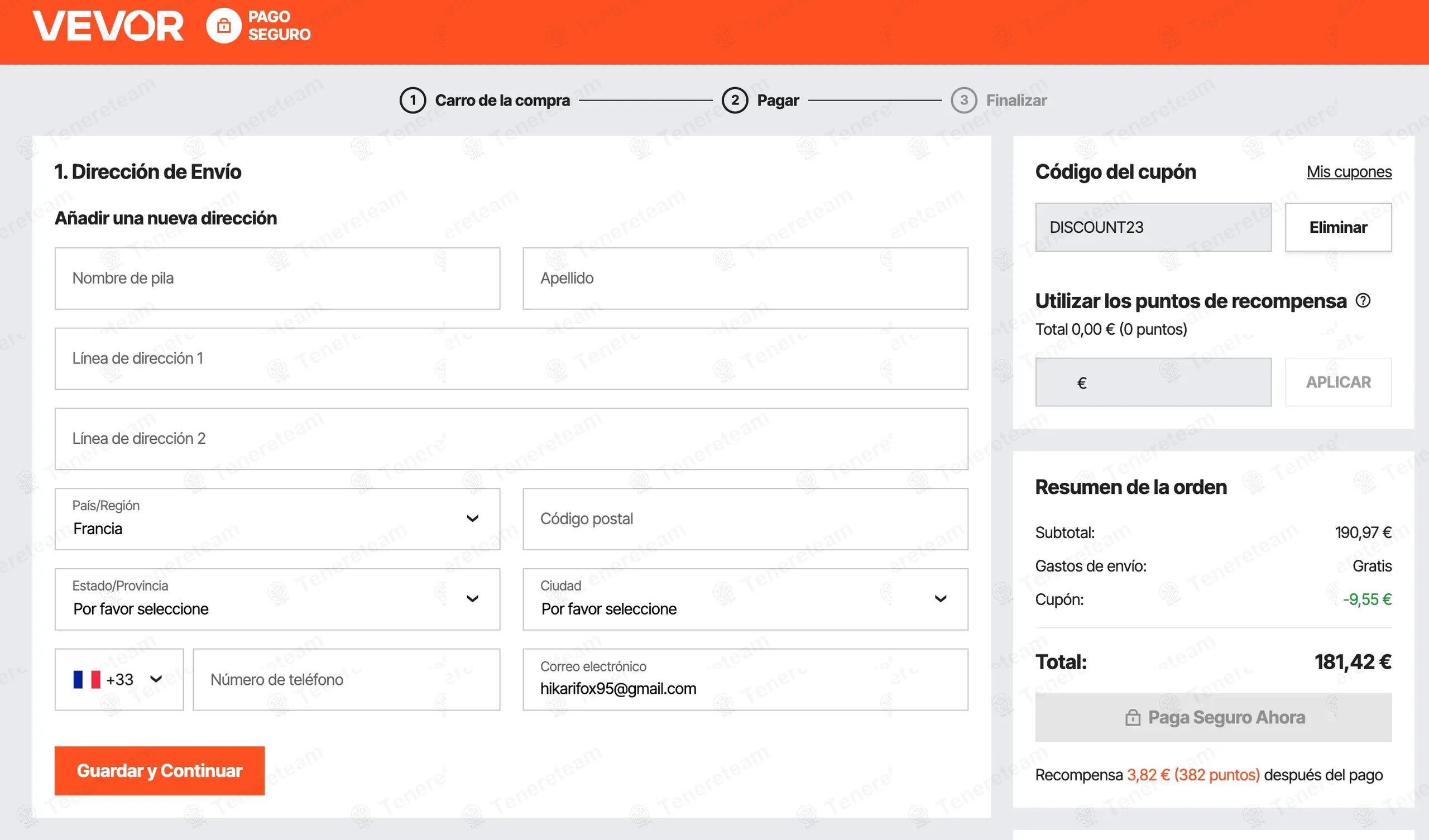Go to Carro de la compra step
Viewport: 1429px width, 840px height.
click(502, 100)
